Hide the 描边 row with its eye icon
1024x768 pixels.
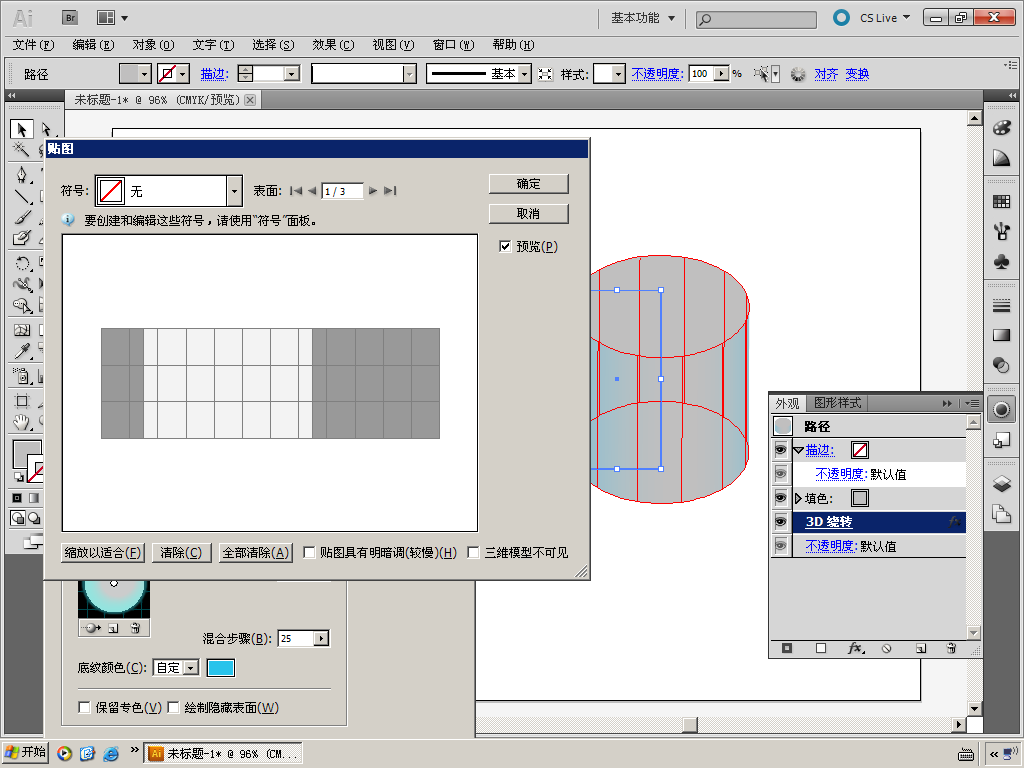[780, 450]
